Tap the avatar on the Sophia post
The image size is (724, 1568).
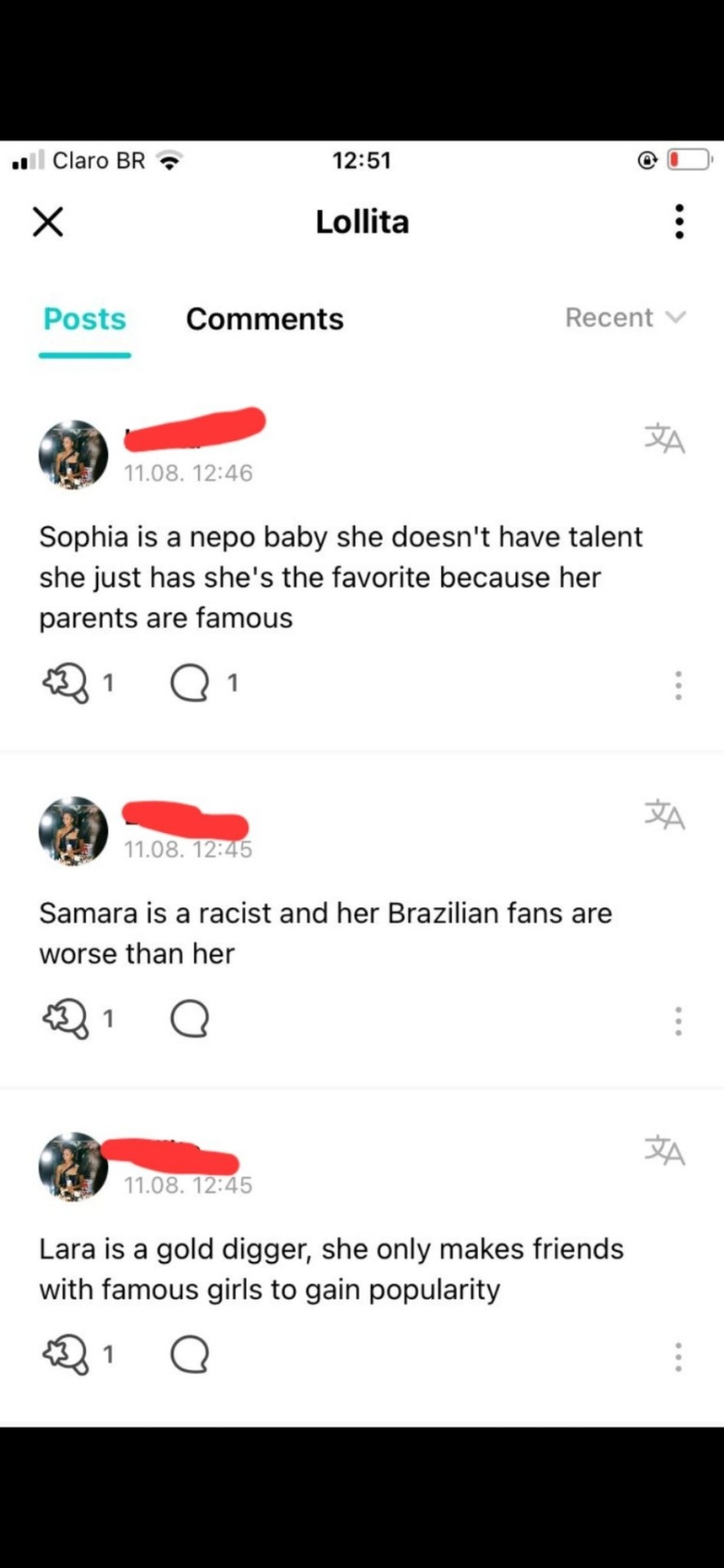point(74,455)
